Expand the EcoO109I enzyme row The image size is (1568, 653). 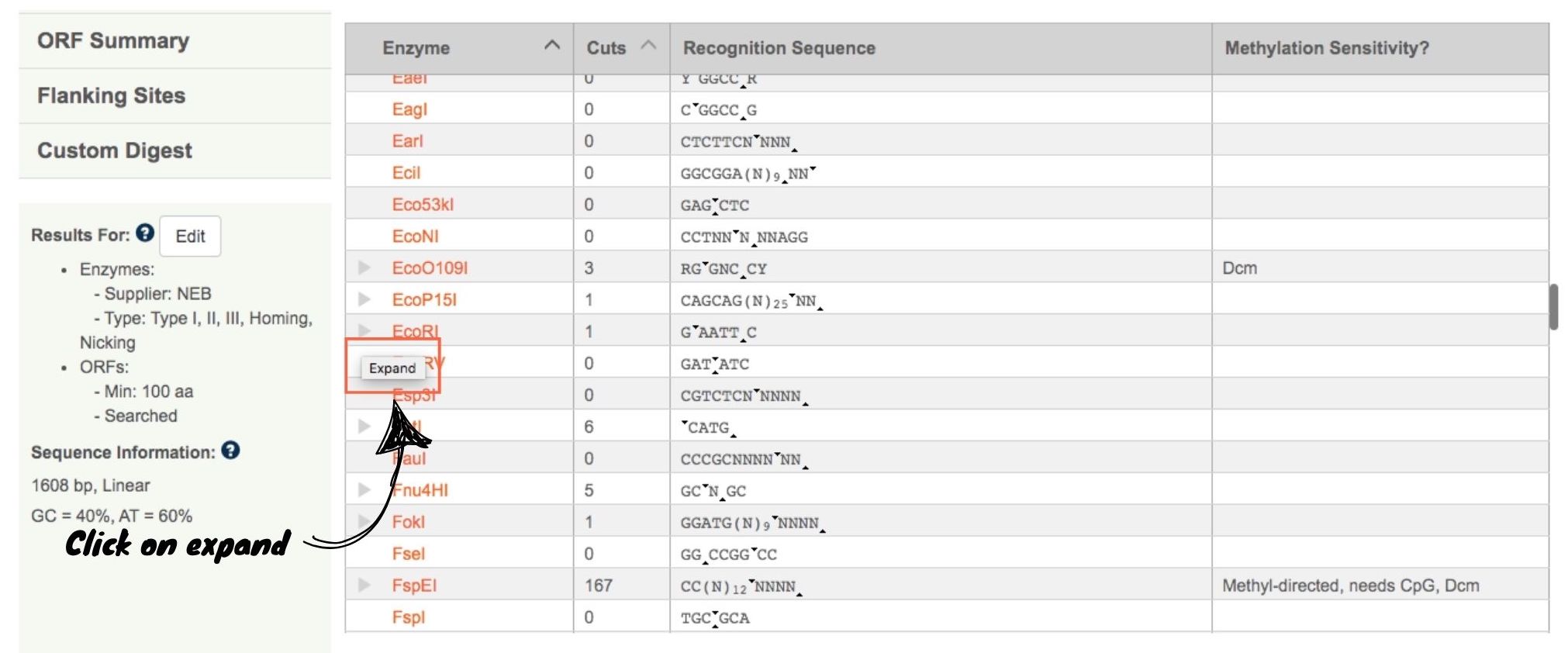pos(364,268)
